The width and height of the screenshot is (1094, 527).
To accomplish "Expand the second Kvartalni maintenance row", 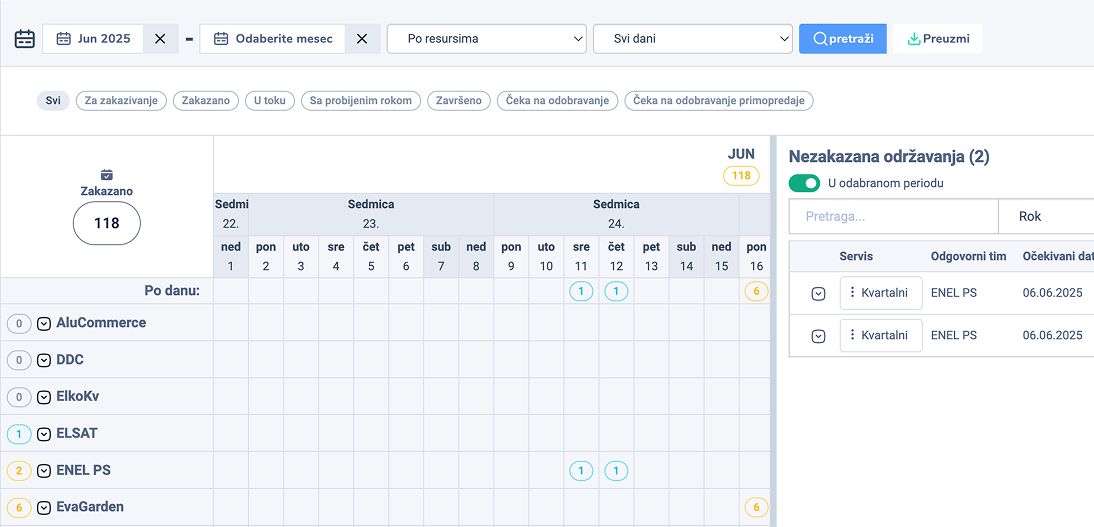I will click(x=818, y=336).
